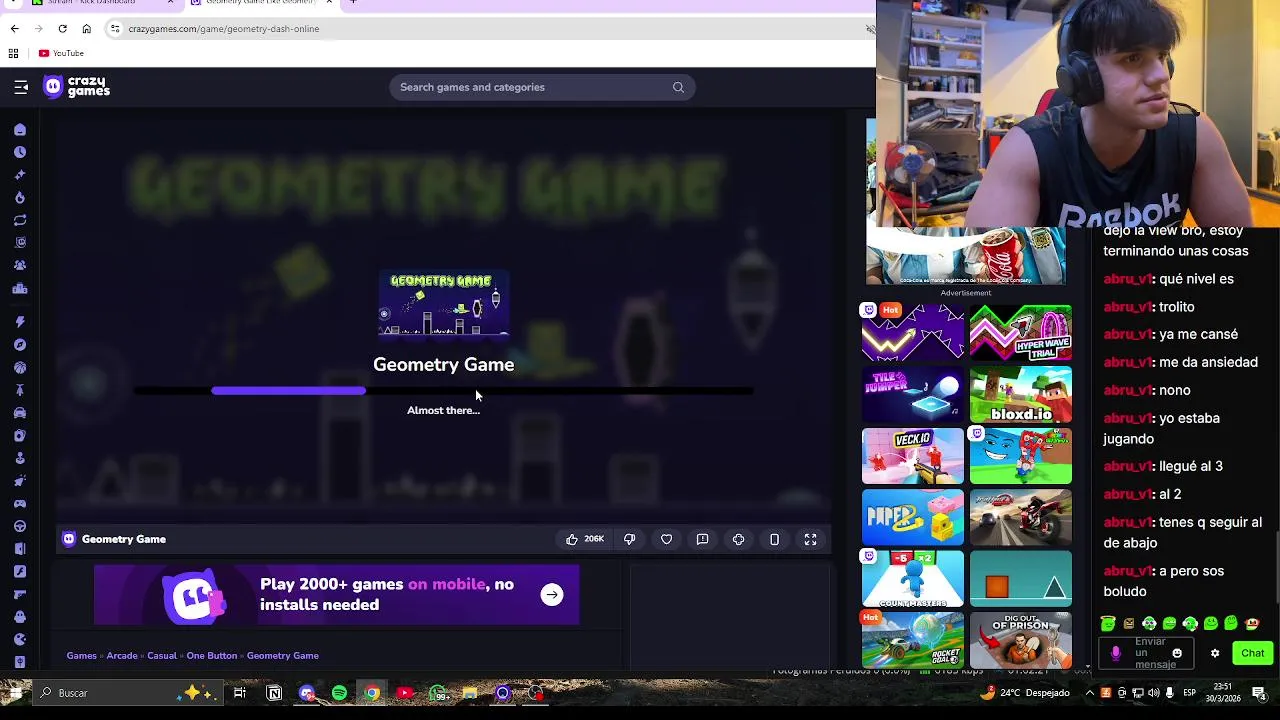Open a new browser tab
This screenshot has height=720, width=1280.
pyautogui.click(x=353, y=3)
